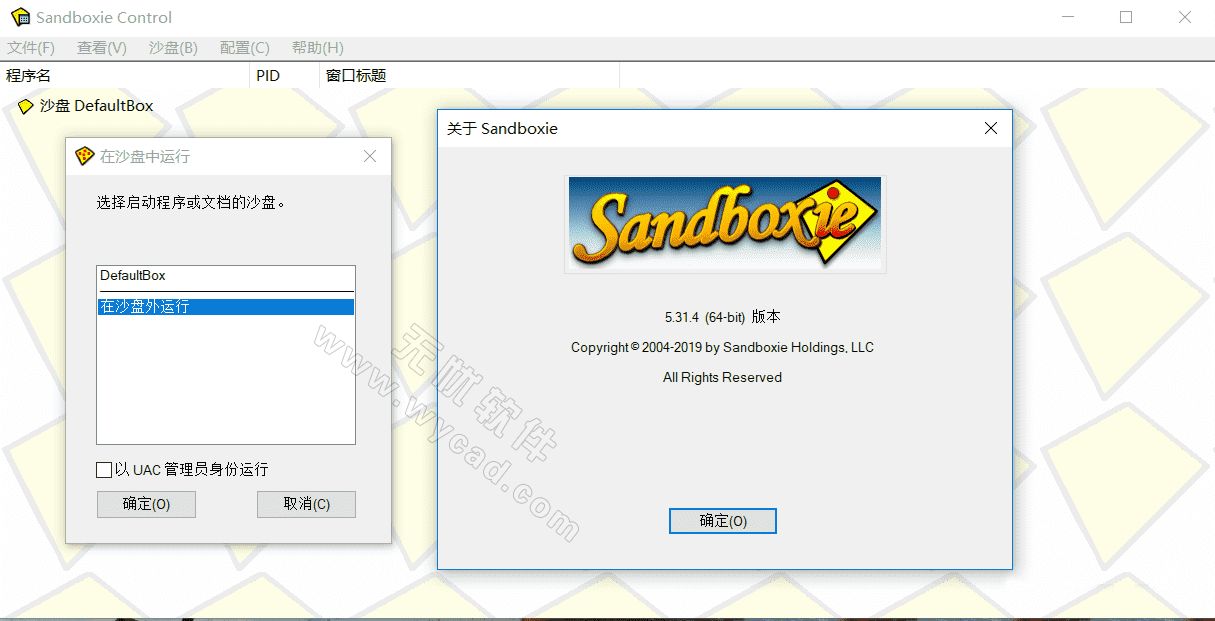This screenshot has width=1215, height=621.
Task: Confirm the About Sandboxie dialog with 确定(O)
Action: (x=722, y=521)
